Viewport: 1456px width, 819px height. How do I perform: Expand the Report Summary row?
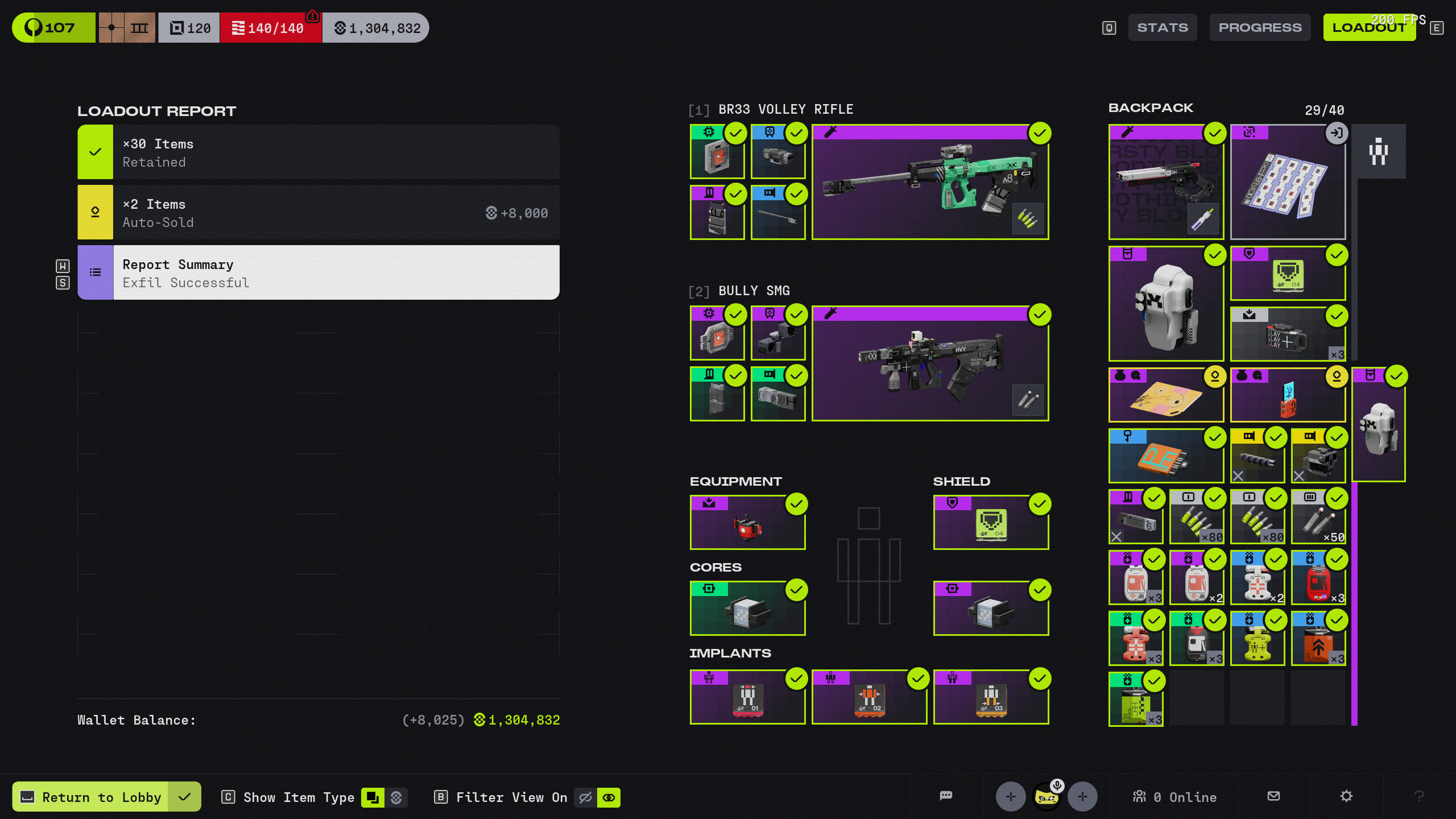(318, 273)
